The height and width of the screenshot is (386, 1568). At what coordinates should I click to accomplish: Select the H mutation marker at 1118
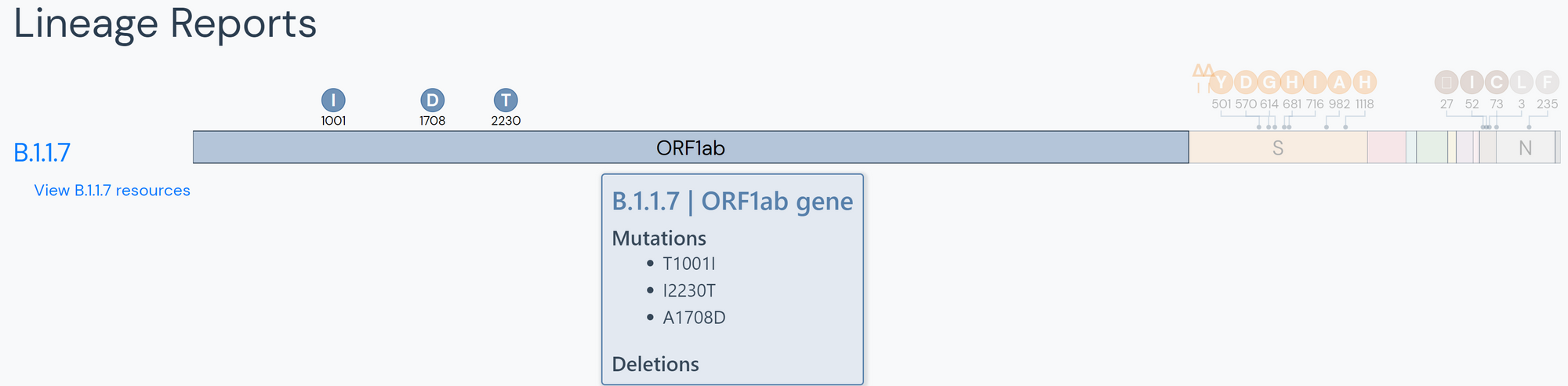(x=1365, y=82)
